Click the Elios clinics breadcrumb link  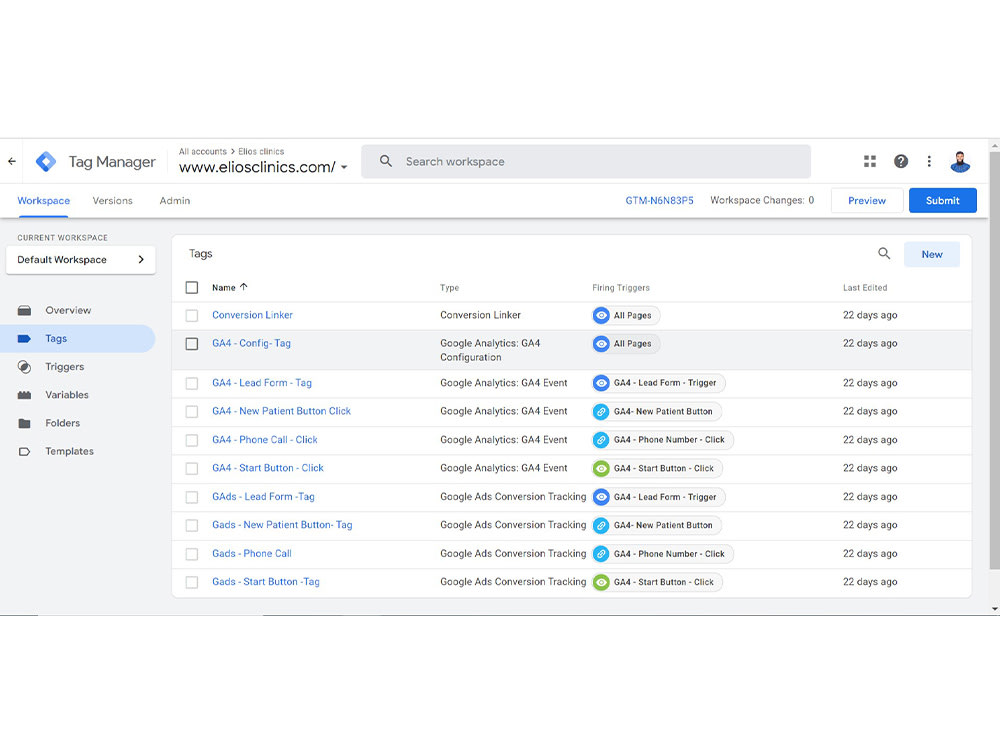point(261,152)
